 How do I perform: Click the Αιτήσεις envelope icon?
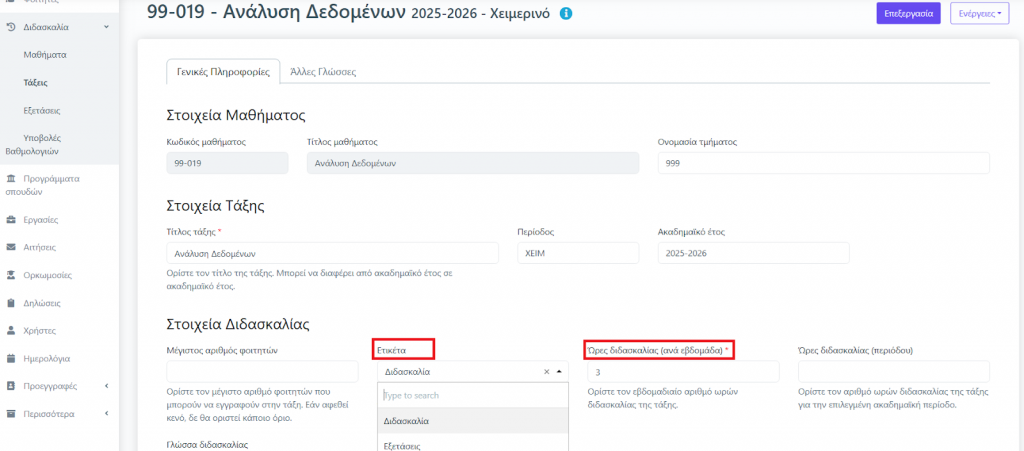click(x=10, y=246)
